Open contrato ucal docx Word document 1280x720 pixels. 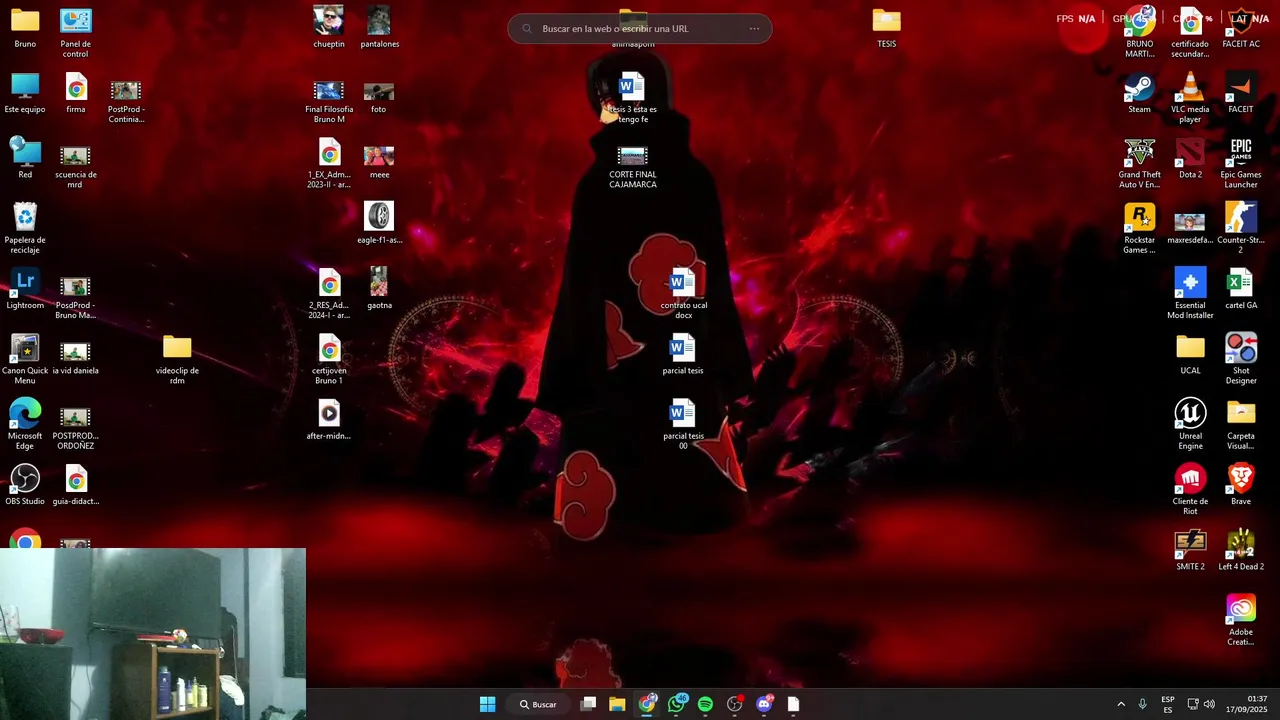click(683, 294)
